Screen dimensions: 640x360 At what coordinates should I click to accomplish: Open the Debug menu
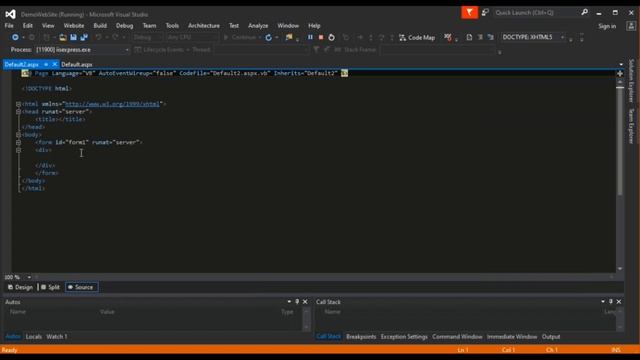124,26
